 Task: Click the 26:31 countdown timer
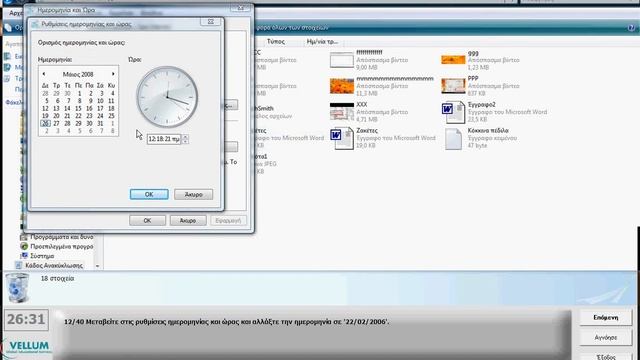point(26,320)
